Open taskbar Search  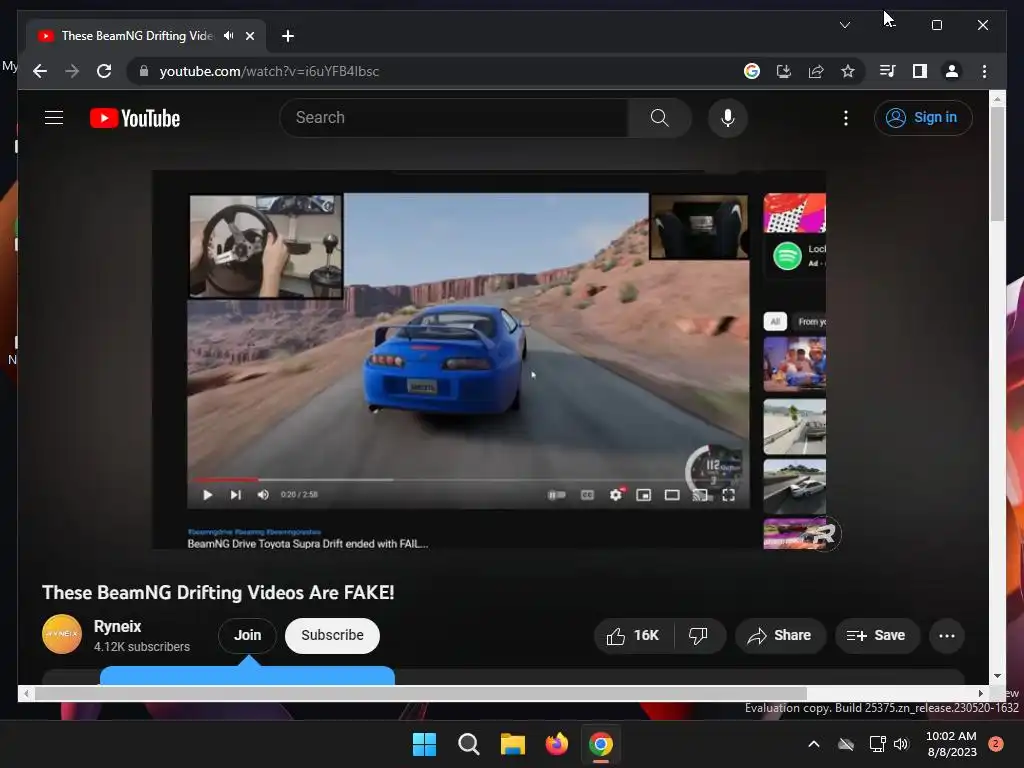[468, 744]
